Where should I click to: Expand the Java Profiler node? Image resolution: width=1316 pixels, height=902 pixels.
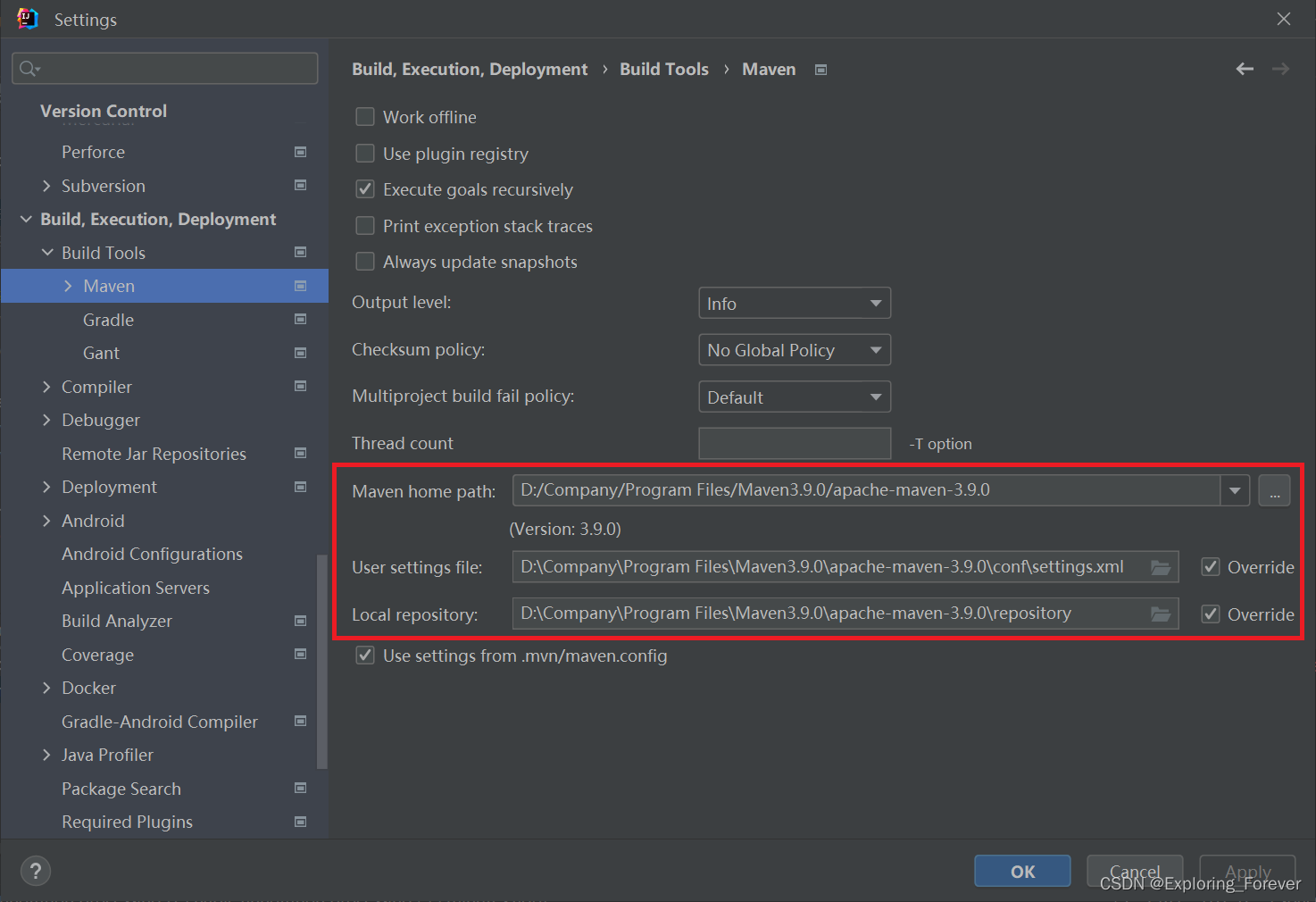(x=46, y=755)
